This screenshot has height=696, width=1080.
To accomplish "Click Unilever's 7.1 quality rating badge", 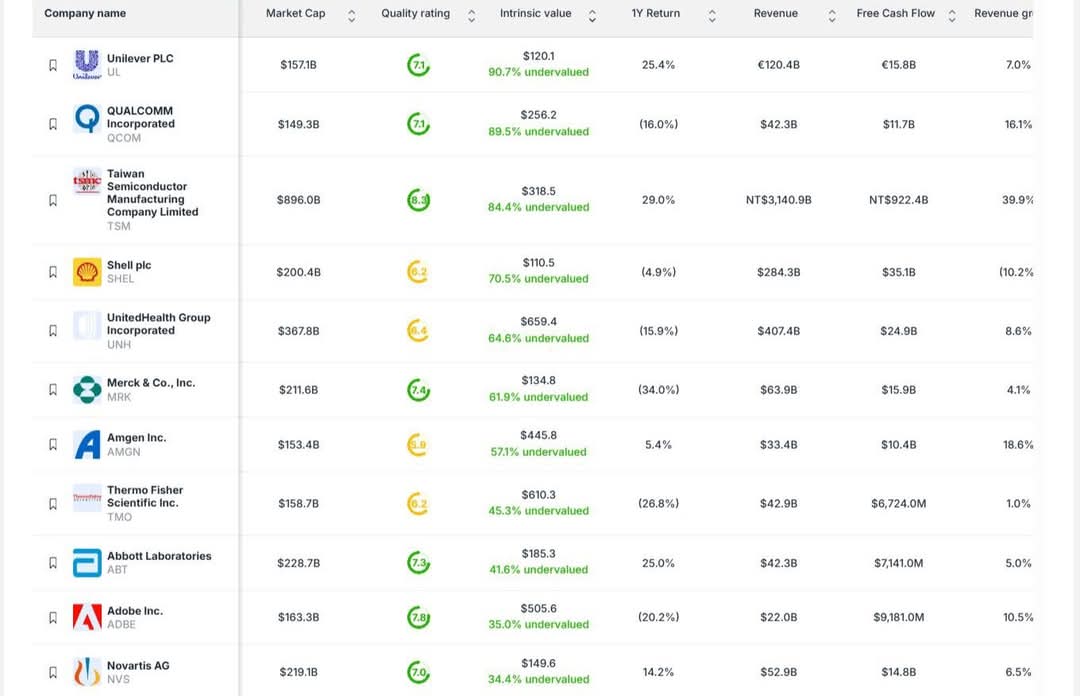I will (x=418, y=65).
